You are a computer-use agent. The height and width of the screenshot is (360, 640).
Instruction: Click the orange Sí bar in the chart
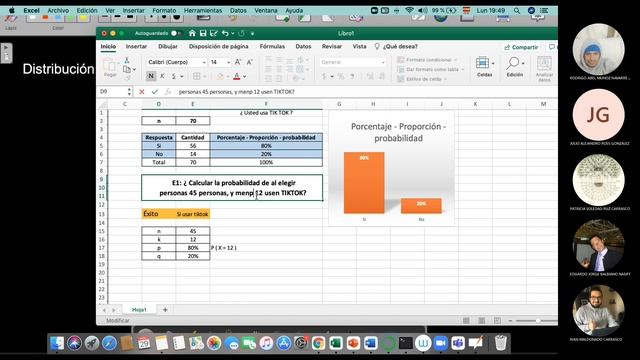click(x=364, y=183)
